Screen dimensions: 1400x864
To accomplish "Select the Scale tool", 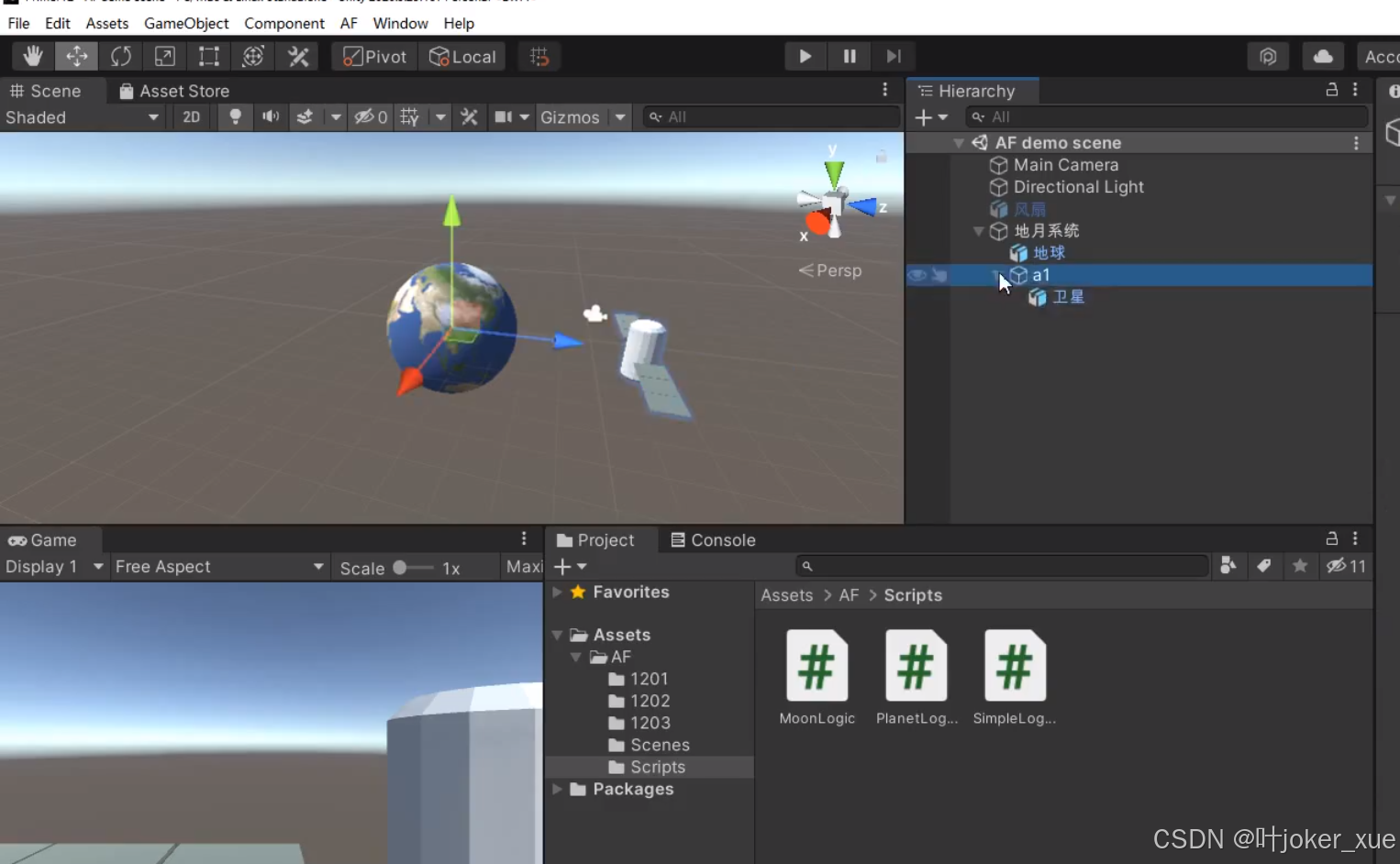I will 164,56.
